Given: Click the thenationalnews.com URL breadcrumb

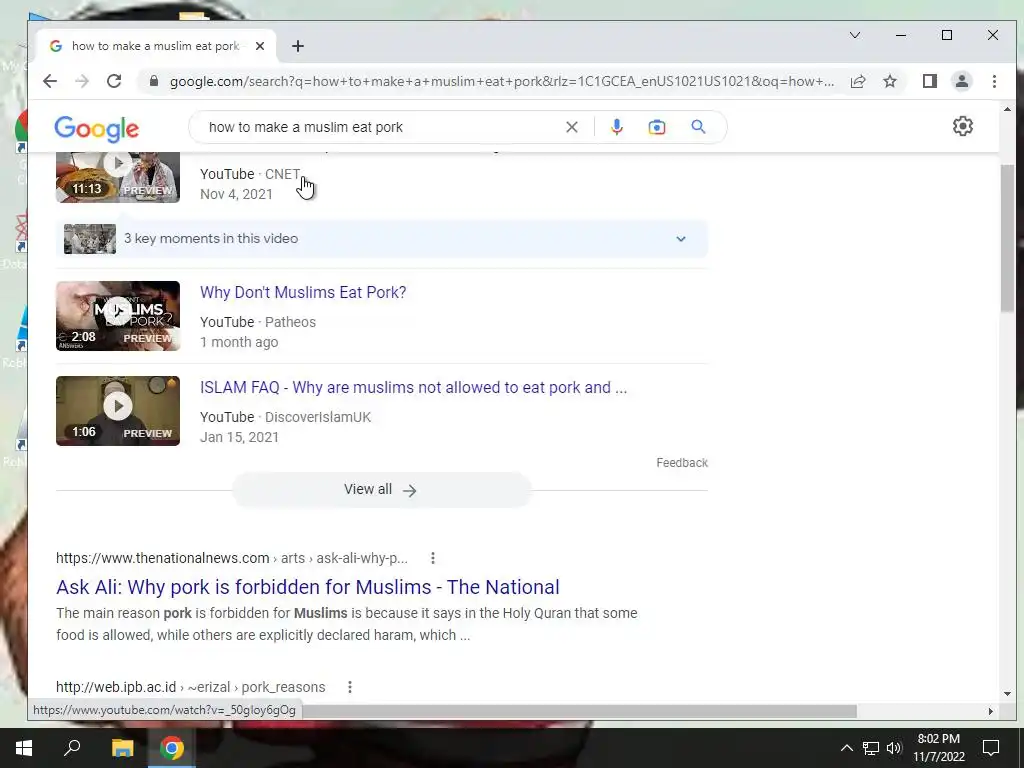Looking at the screenshot, I should pos(232,558).
